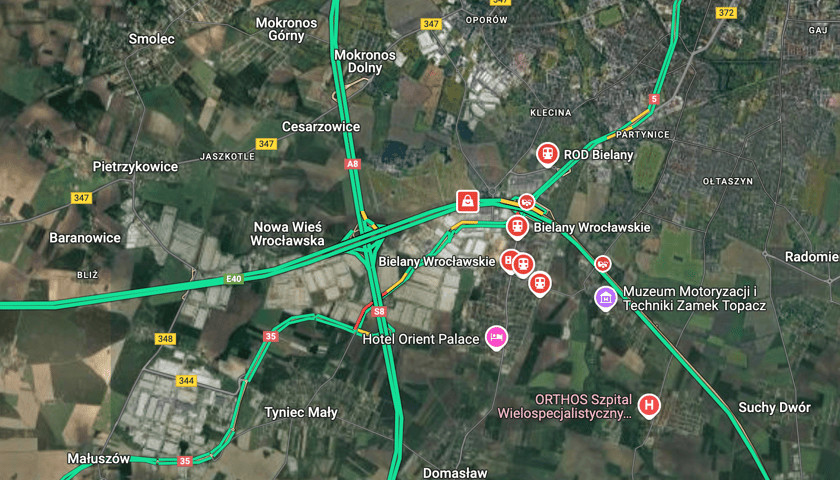
Task: Click the Tyniec Mały village label
Action: pyautogui.click(x=301, y=413)
